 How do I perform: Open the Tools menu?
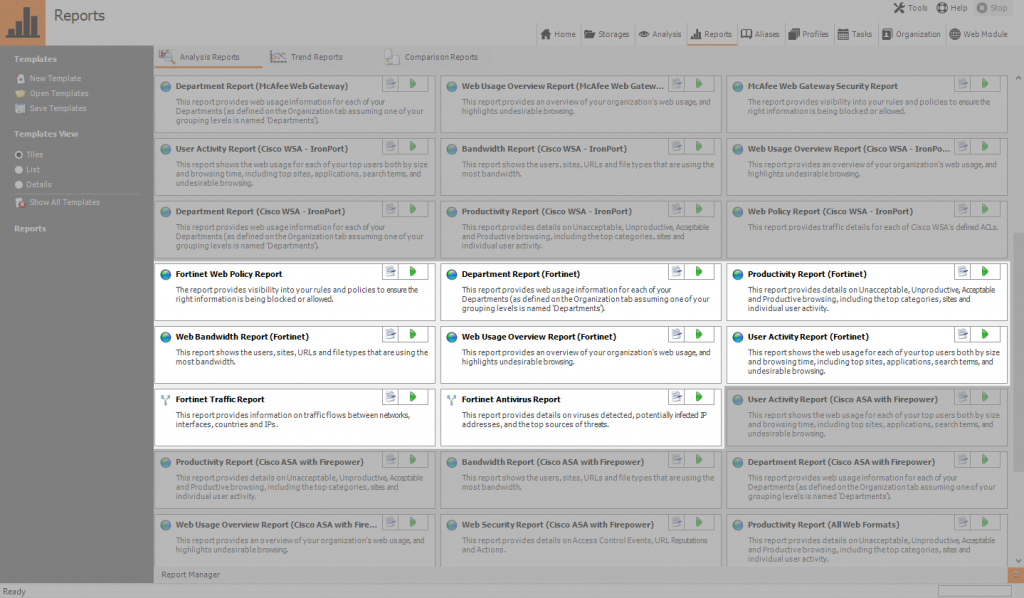[x=910, y=8]
